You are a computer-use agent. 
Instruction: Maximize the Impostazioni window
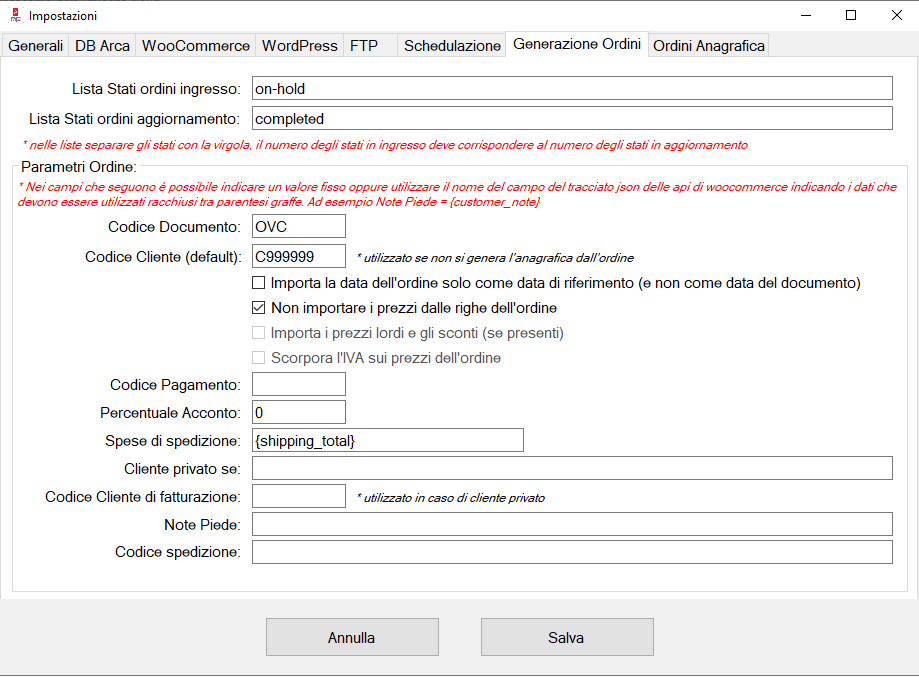[x=851, y=15]
